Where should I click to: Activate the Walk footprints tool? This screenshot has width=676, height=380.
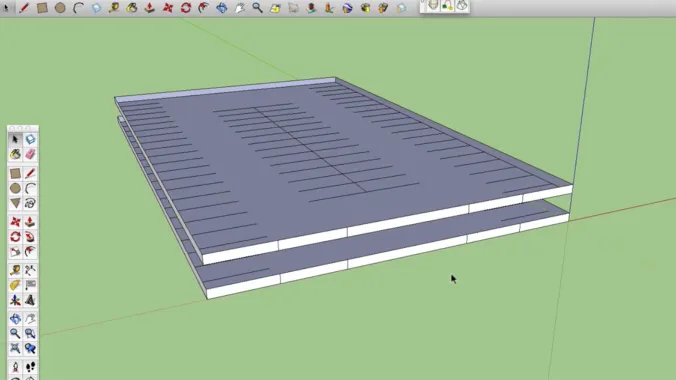pyautogui.click(x=30, y=367)
